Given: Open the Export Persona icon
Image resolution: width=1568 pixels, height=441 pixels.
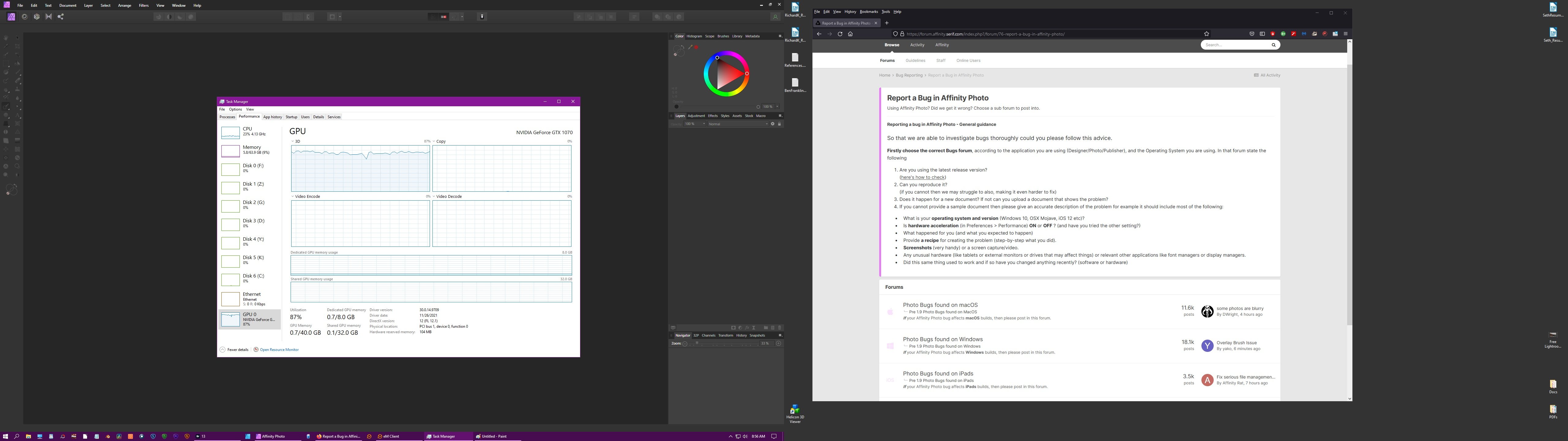Looking at the screenshot, I should [x=60, y=17].
